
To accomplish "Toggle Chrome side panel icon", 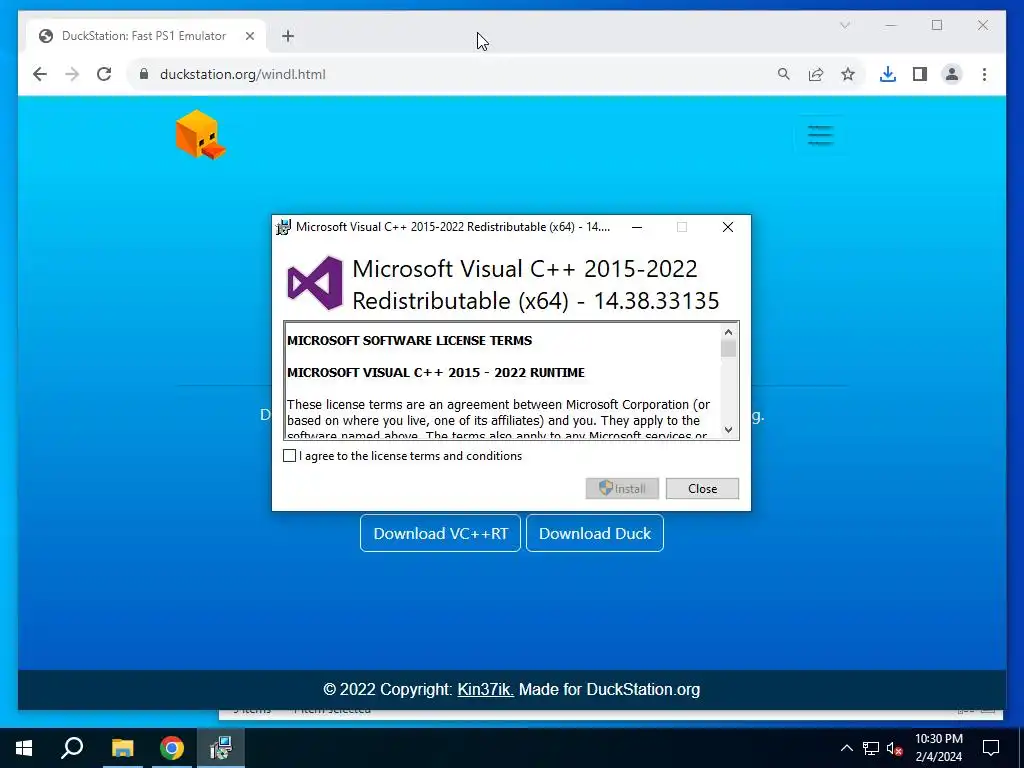I will pos(920,74).
